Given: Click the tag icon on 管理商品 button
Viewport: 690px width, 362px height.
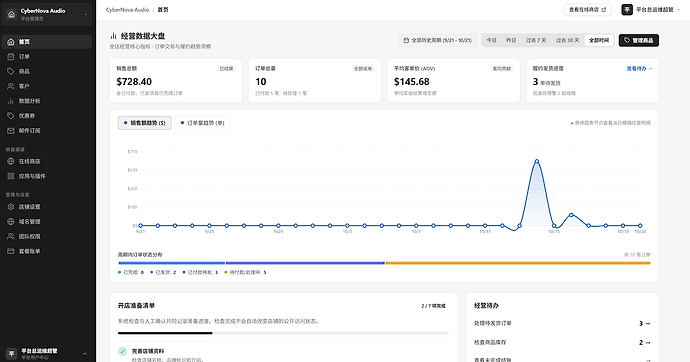Looking at the screenshot, I should coord(627,40).
